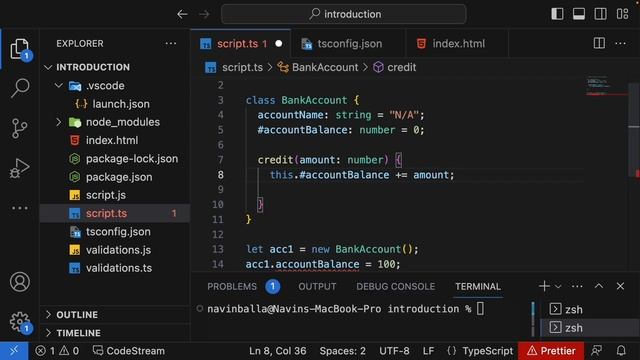Image resolution: width=640 pixels, height=360 pixels.
Task: Open Customize Layout icon
Action: (622, 14)
